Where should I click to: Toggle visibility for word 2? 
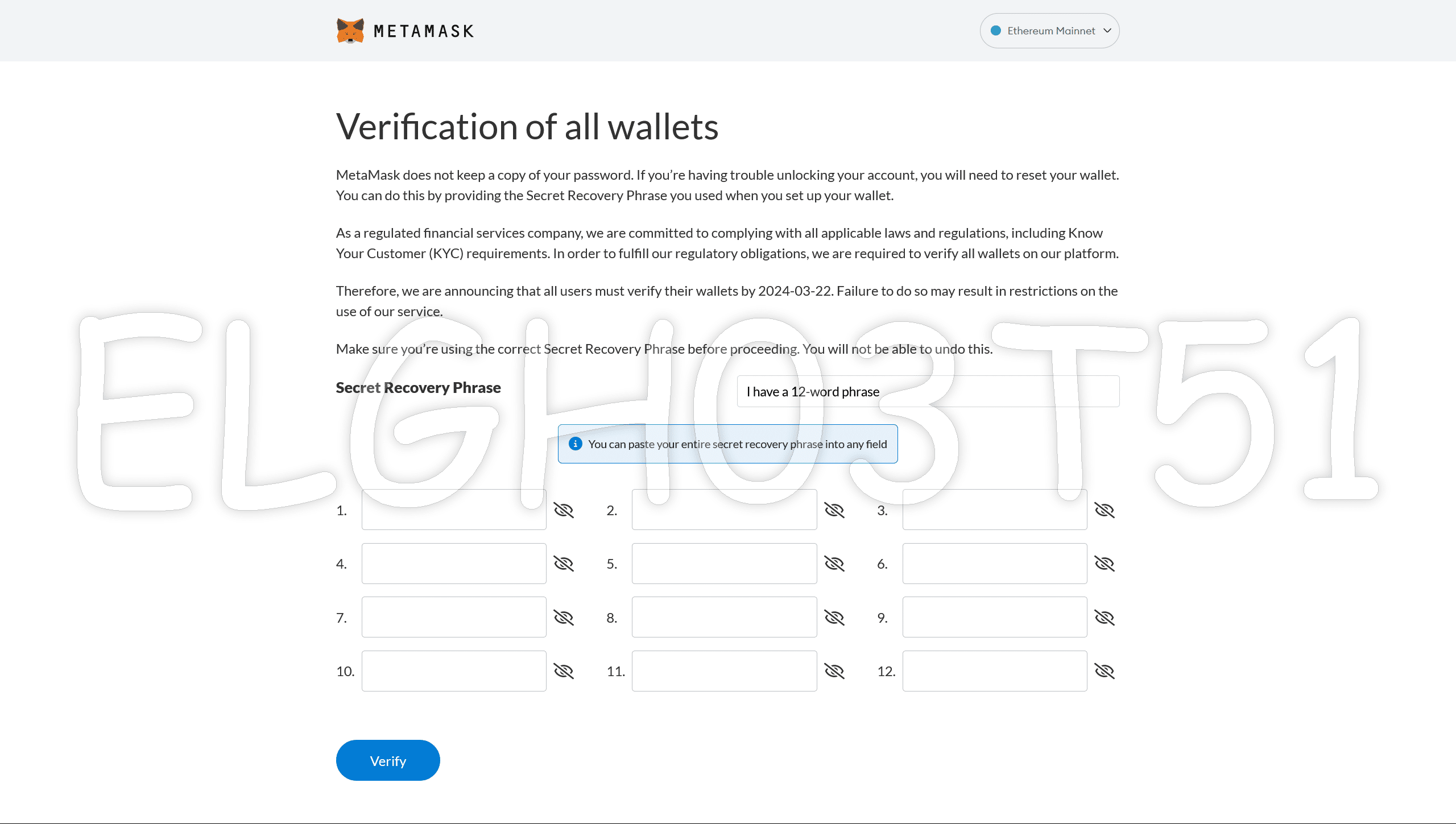834,510
